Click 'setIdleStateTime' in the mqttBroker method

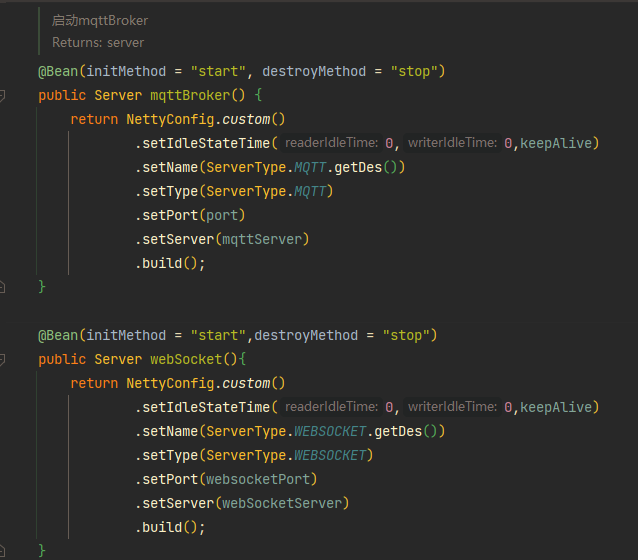coord(206,143)
